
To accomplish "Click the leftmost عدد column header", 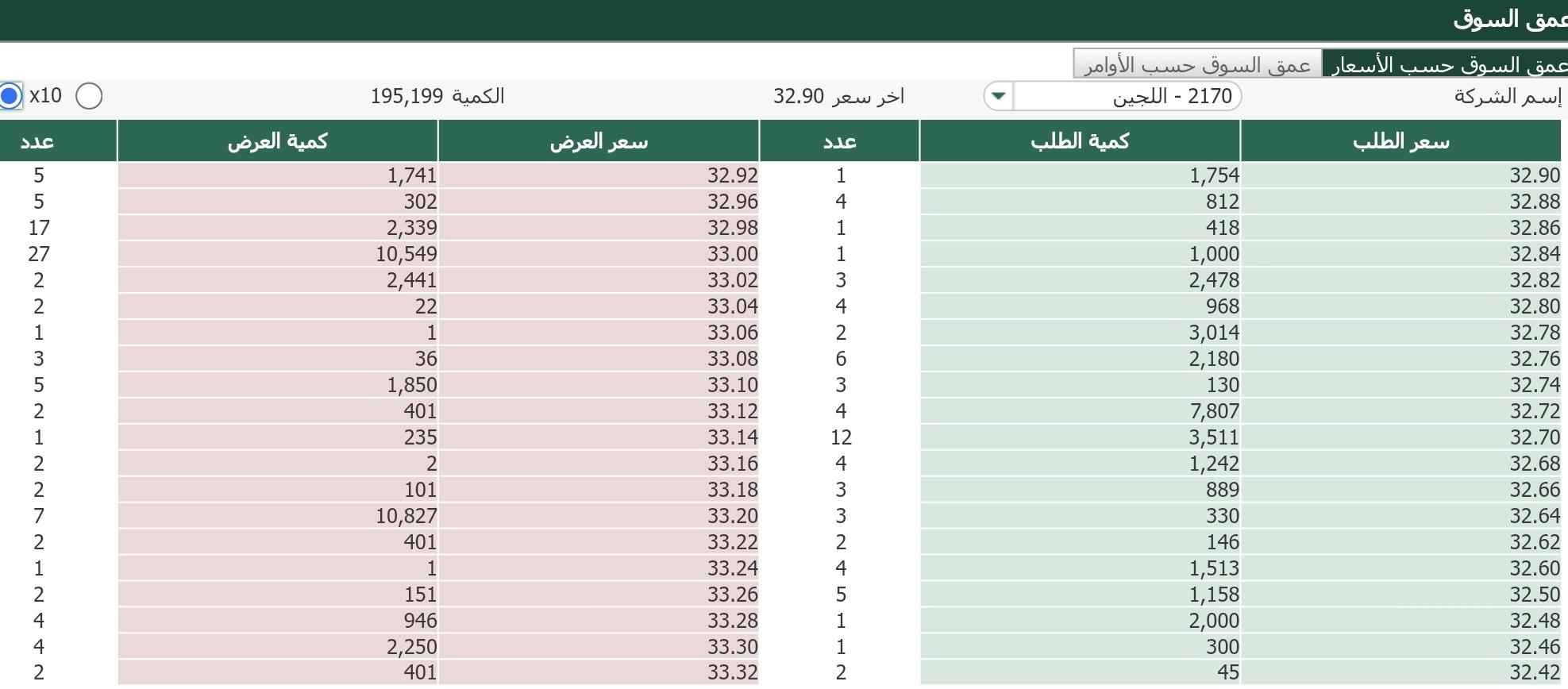I will tap(37, 141).
